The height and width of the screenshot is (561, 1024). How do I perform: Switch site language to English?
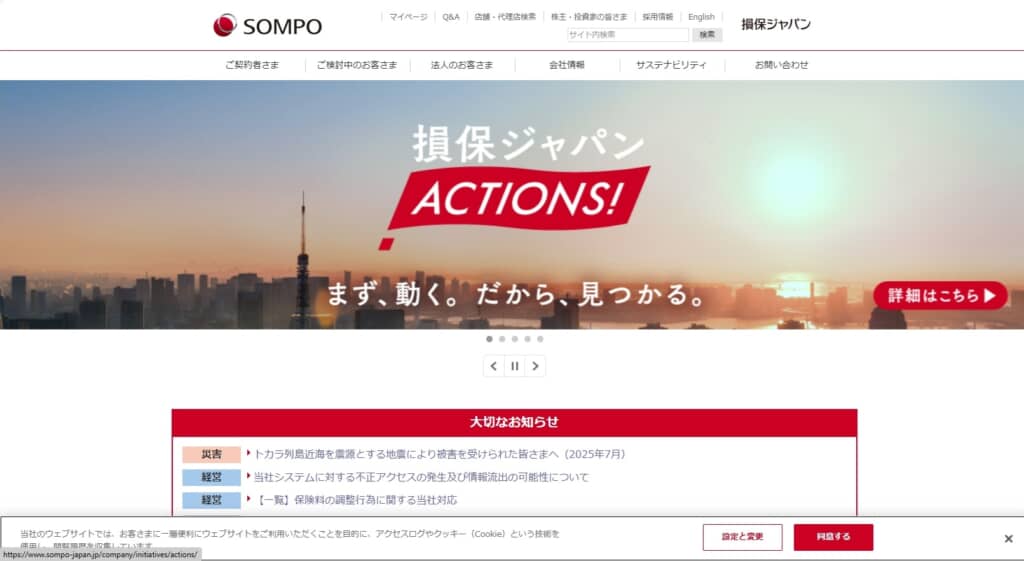pos(701,17)
